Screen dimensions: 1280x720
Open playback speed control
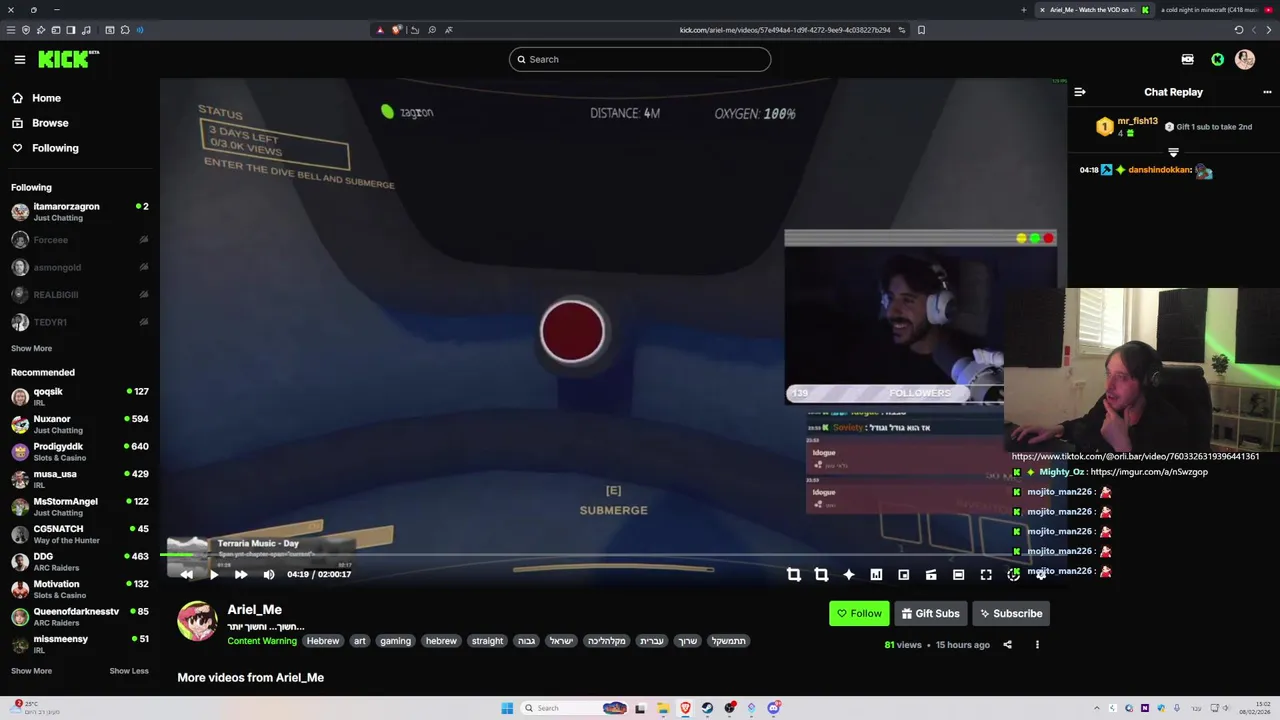[x=1013, y=574]
